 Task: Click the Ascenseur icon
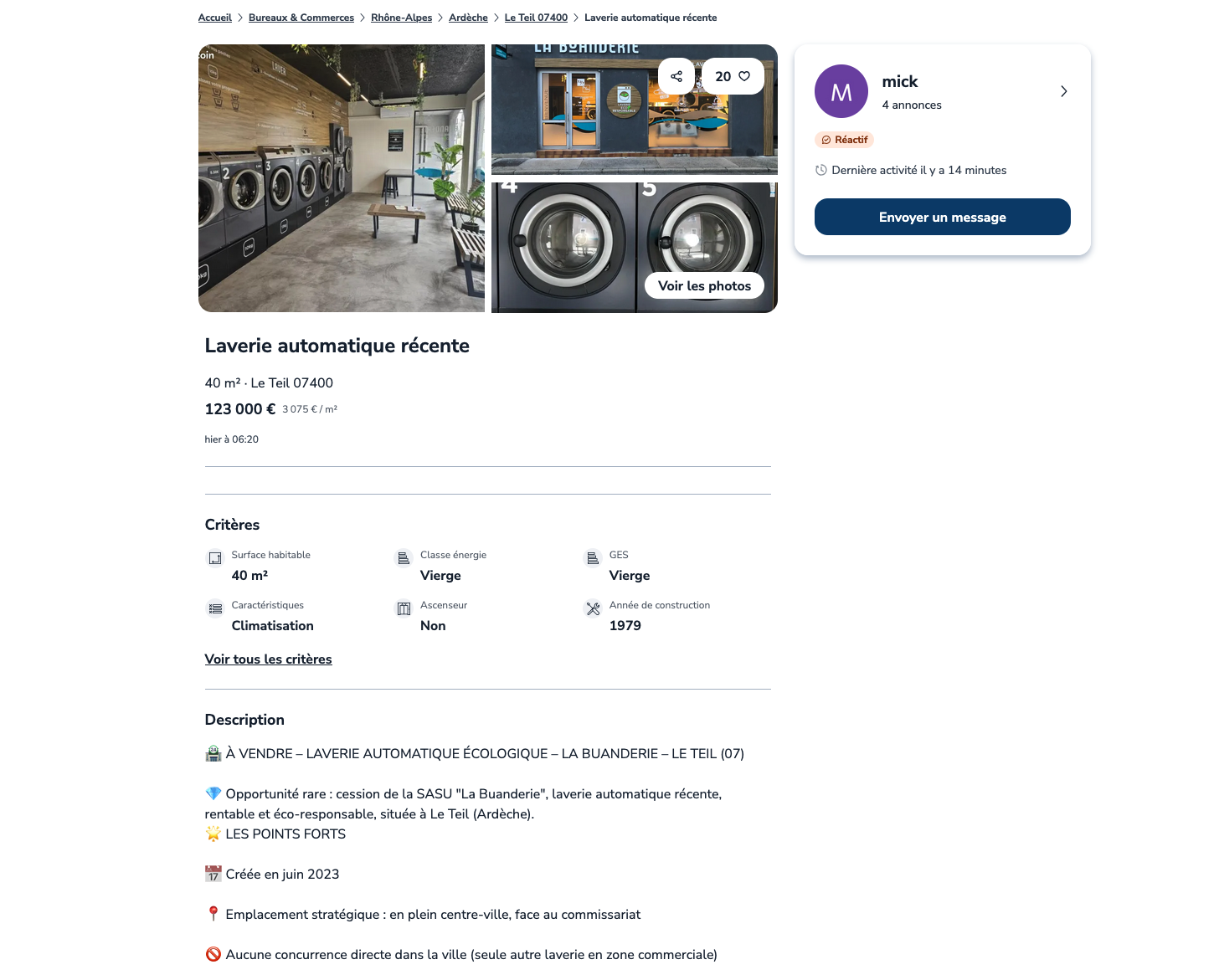click(404, 608)
